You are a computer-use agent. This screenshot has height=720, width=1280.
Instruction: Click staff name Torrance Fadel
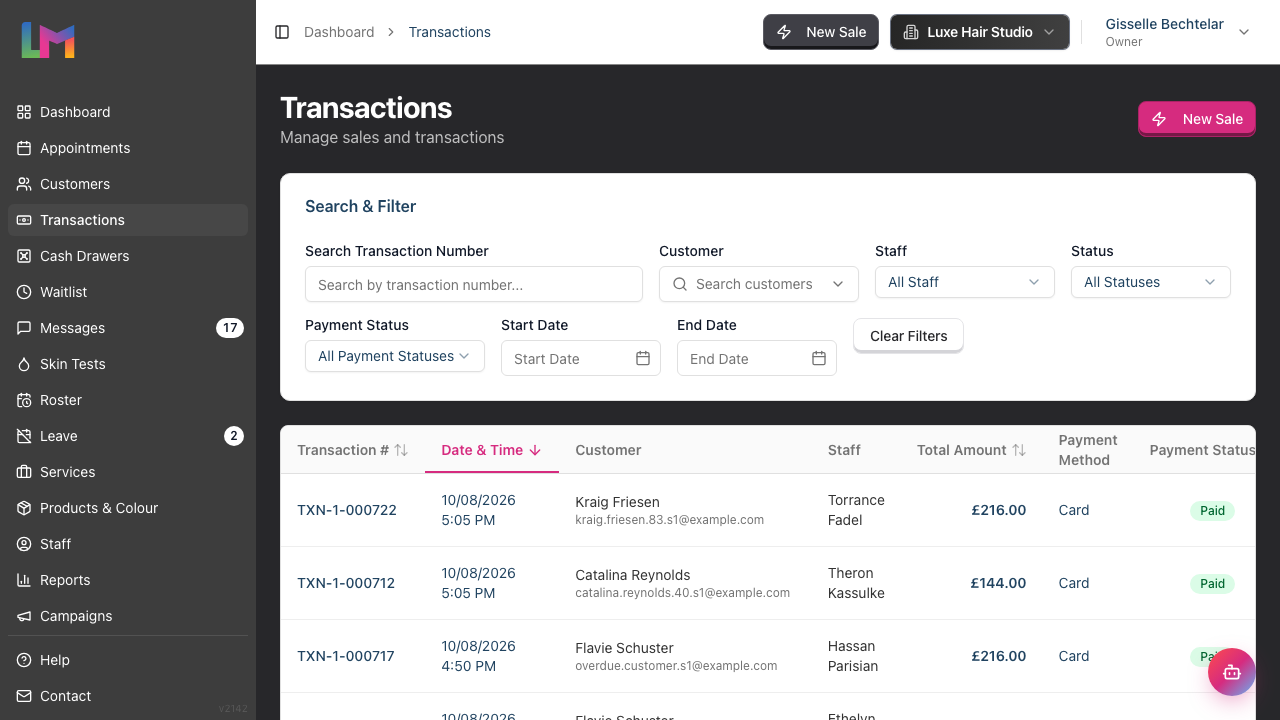856,510
